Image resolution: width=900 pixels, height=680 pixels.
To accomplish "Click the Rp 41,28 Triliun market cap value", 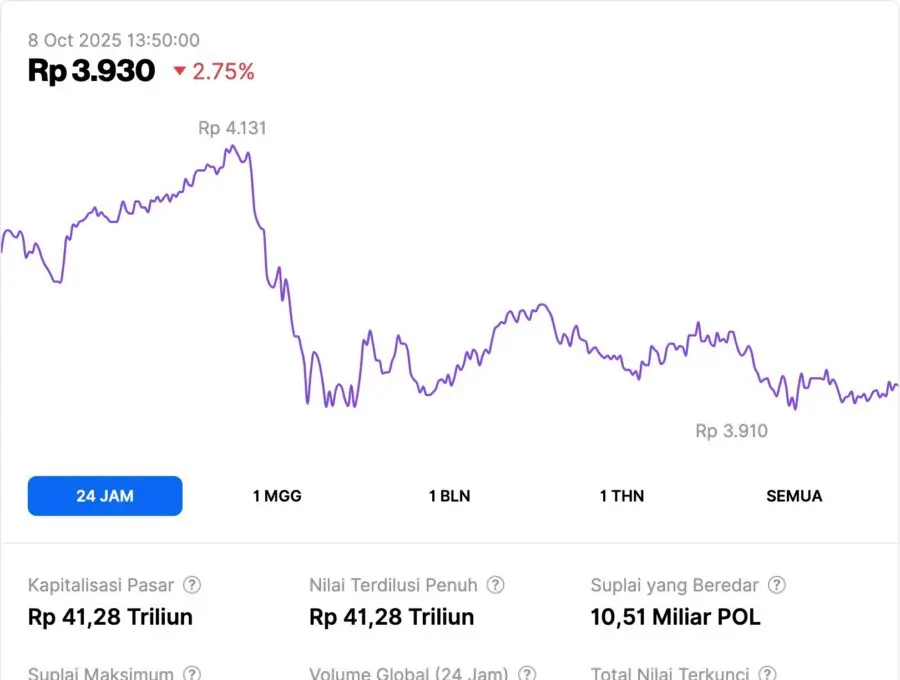I will coord(110,617).
